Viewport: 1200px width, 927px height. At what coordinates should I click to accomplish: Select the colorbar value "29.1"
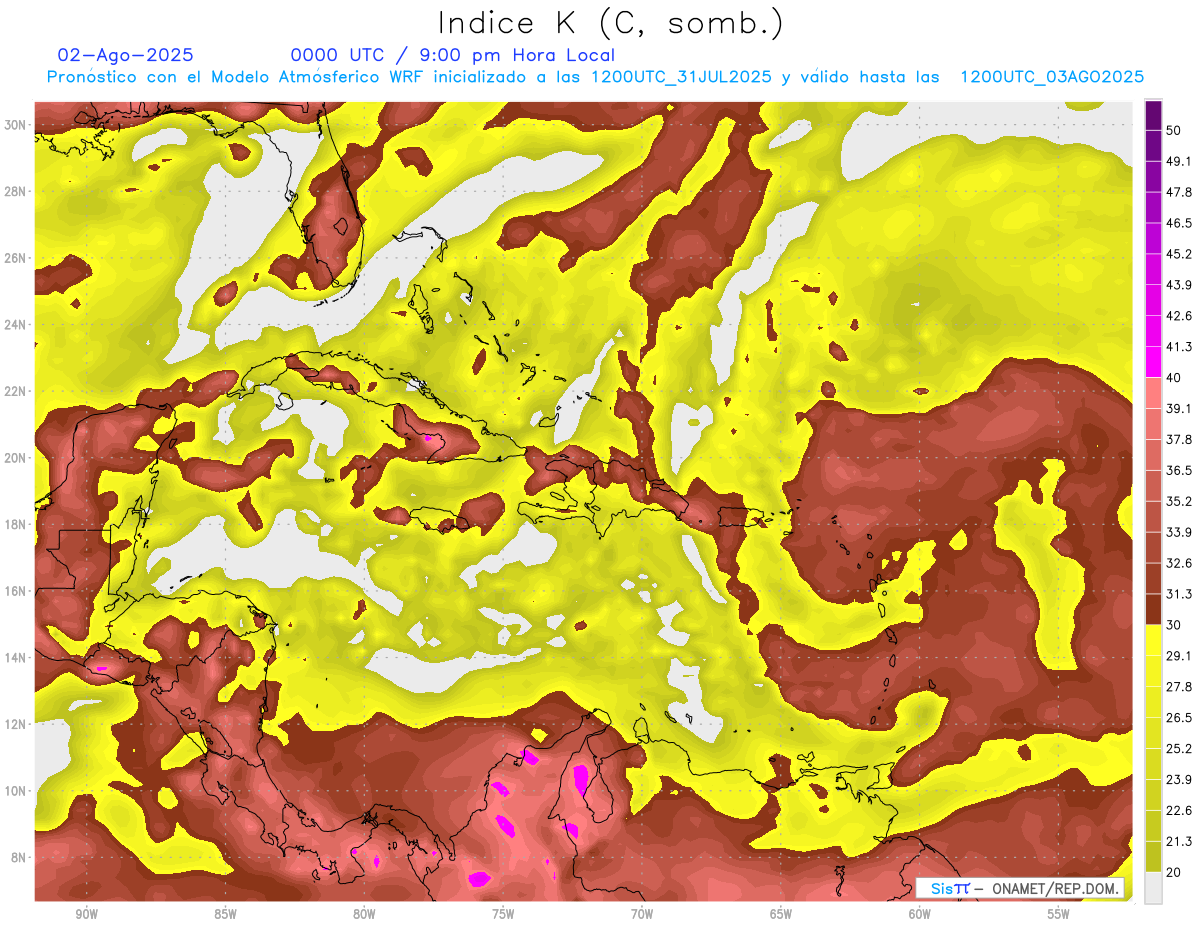click(x=1179, y=656)
